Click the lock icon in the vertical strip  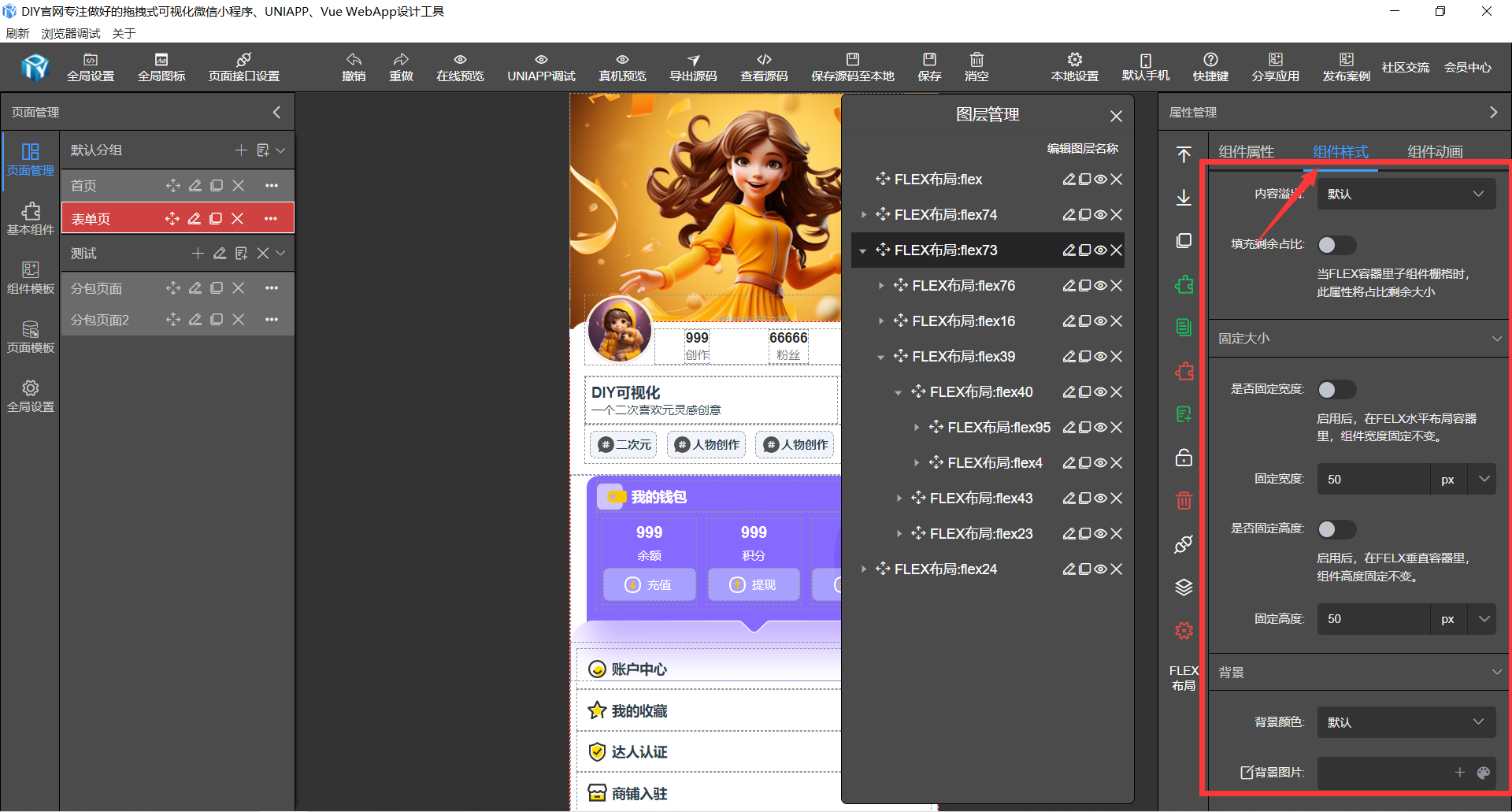[1184, 458]
